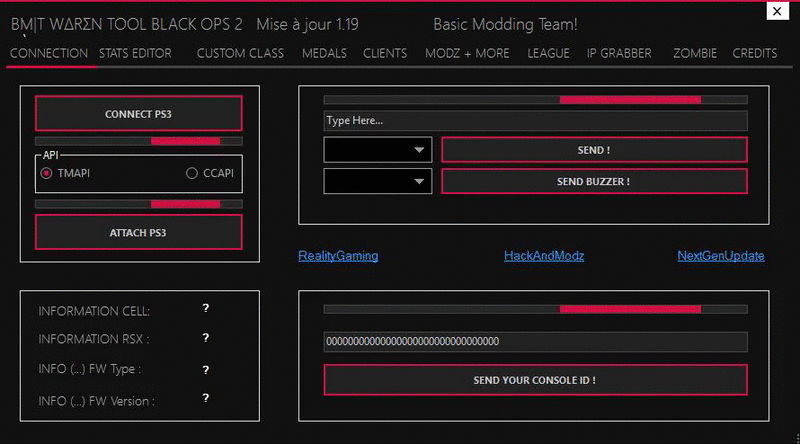800x444 pixels.
Task: Click the CONNECT PS3 button
Action: pos(138,113)
